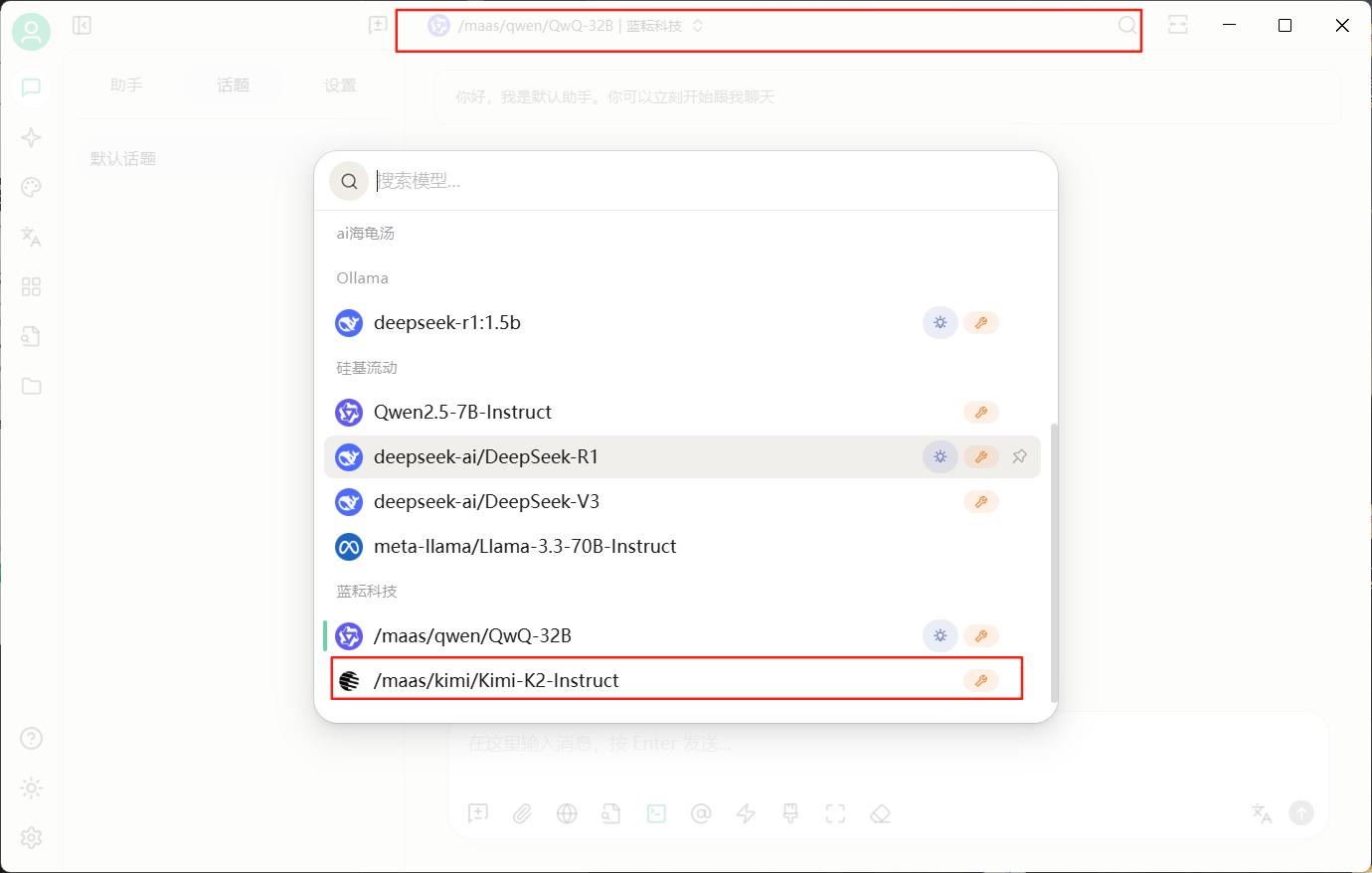Screen dimensions: 1372x873
Task: Click the model list scrollbar
Action: pos(1054,564)
